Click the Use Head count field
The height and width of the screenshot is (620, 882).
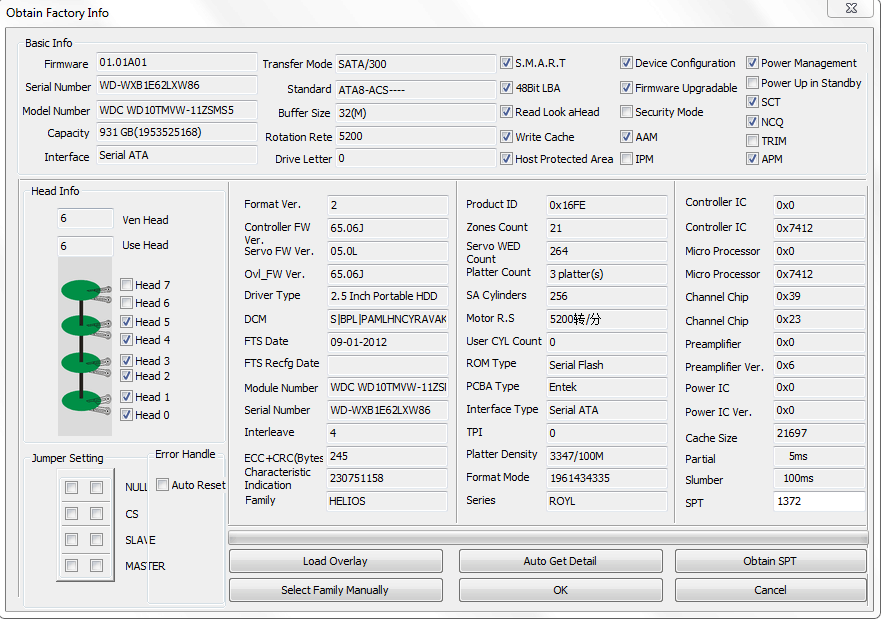(x=85, y=246)
